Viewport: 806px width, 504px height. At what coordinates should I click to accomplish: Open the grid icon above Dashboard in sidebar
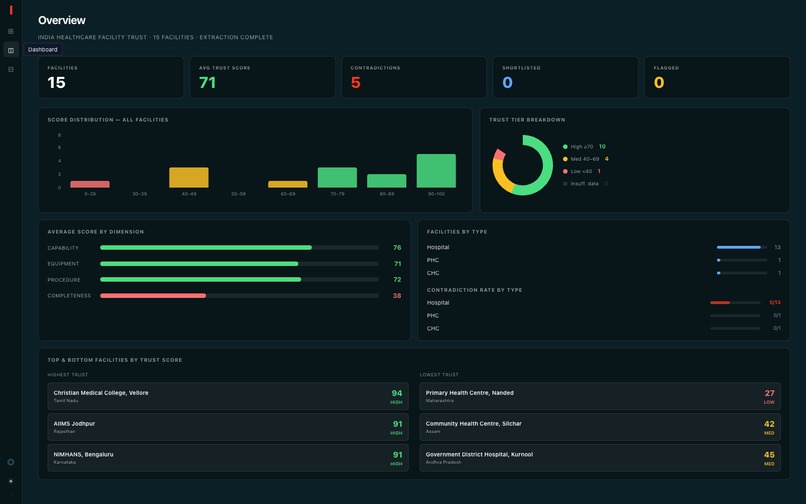(x=11, y=31)
